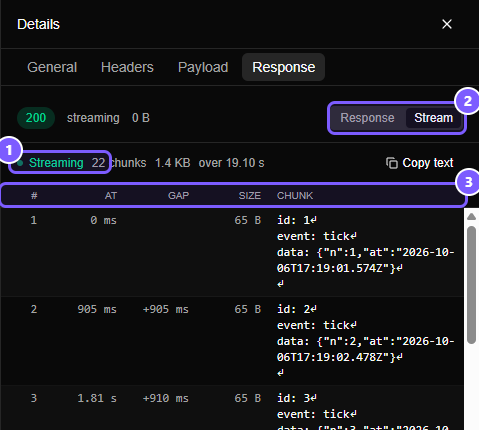The image size is (479, 430).
Task: Click the 'id: 1' chunk text
Action: click(296, 220)
